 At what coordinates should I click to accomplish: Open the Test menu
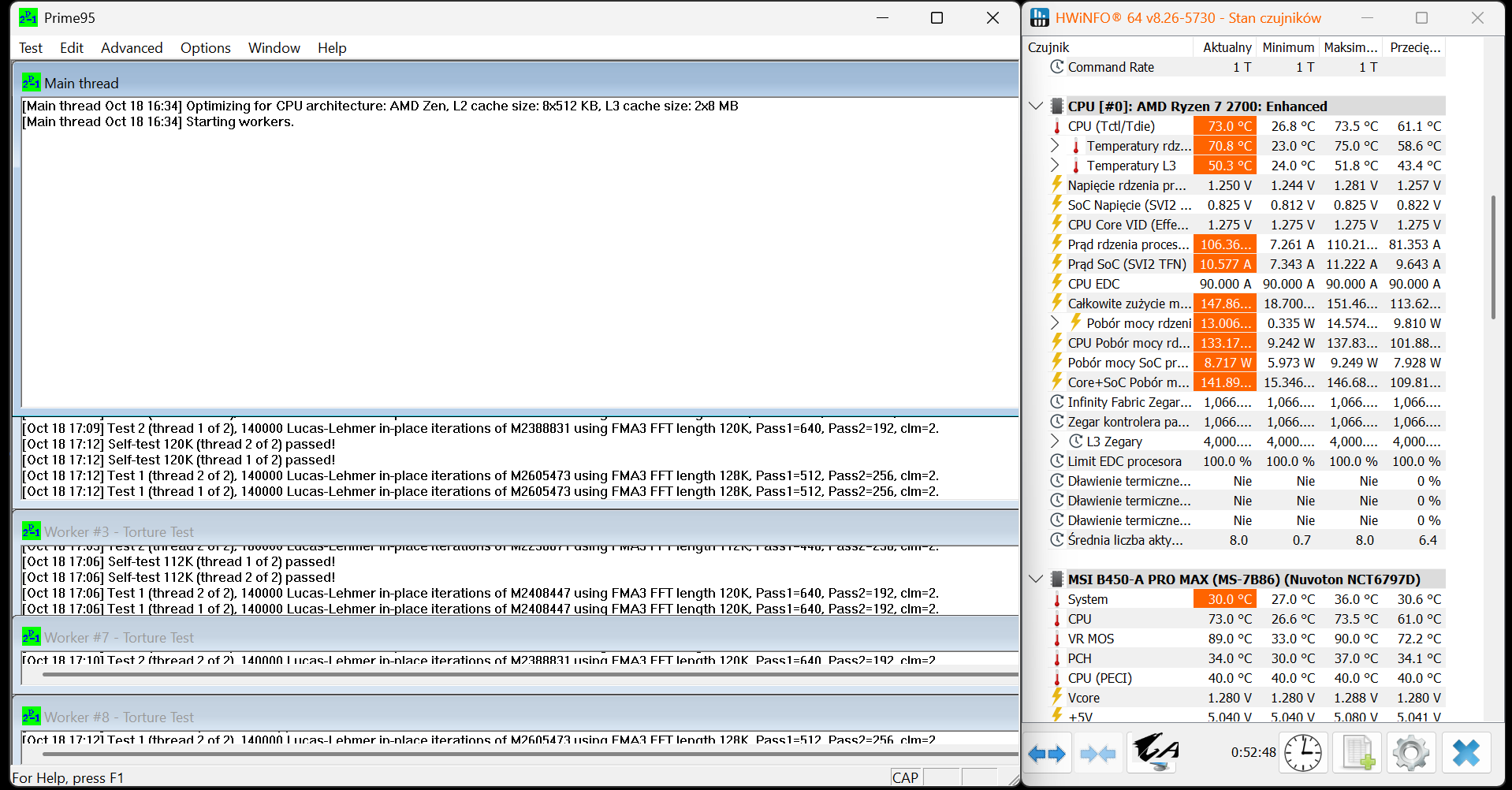31,48
